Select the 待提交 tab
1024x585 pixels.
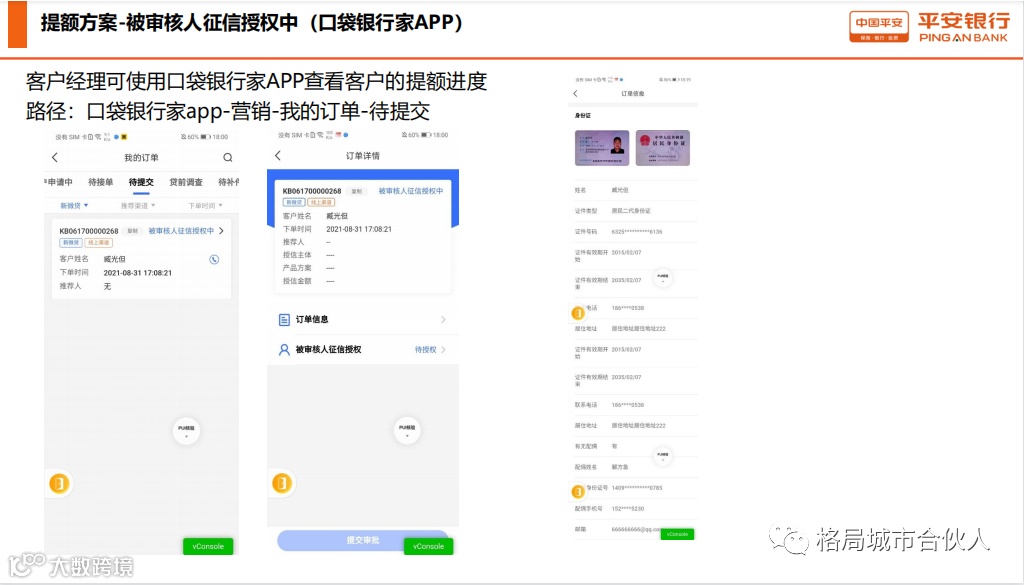pyautogui.click(x=141, y=182)
